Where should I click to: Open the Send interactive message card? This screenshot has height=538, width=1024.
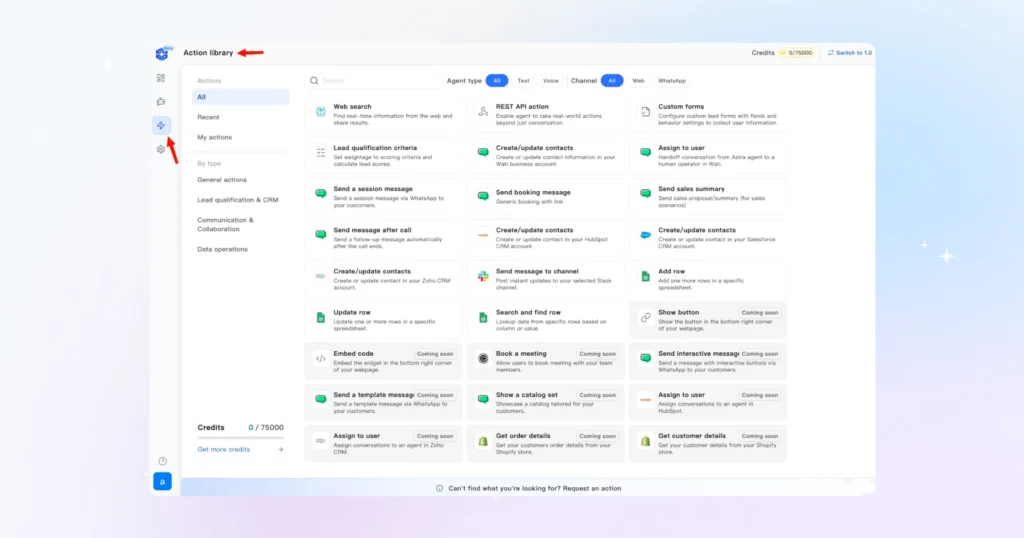tap(708, 361)
